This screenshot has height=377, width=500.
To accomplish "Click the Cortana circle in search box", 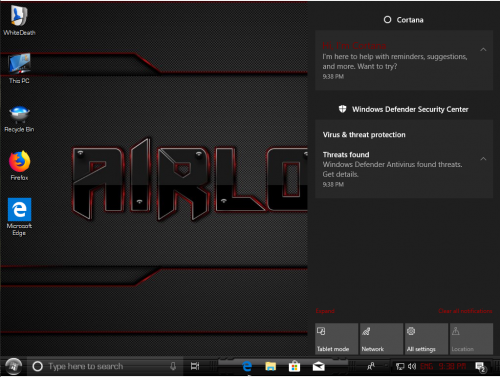I will 37,366.
